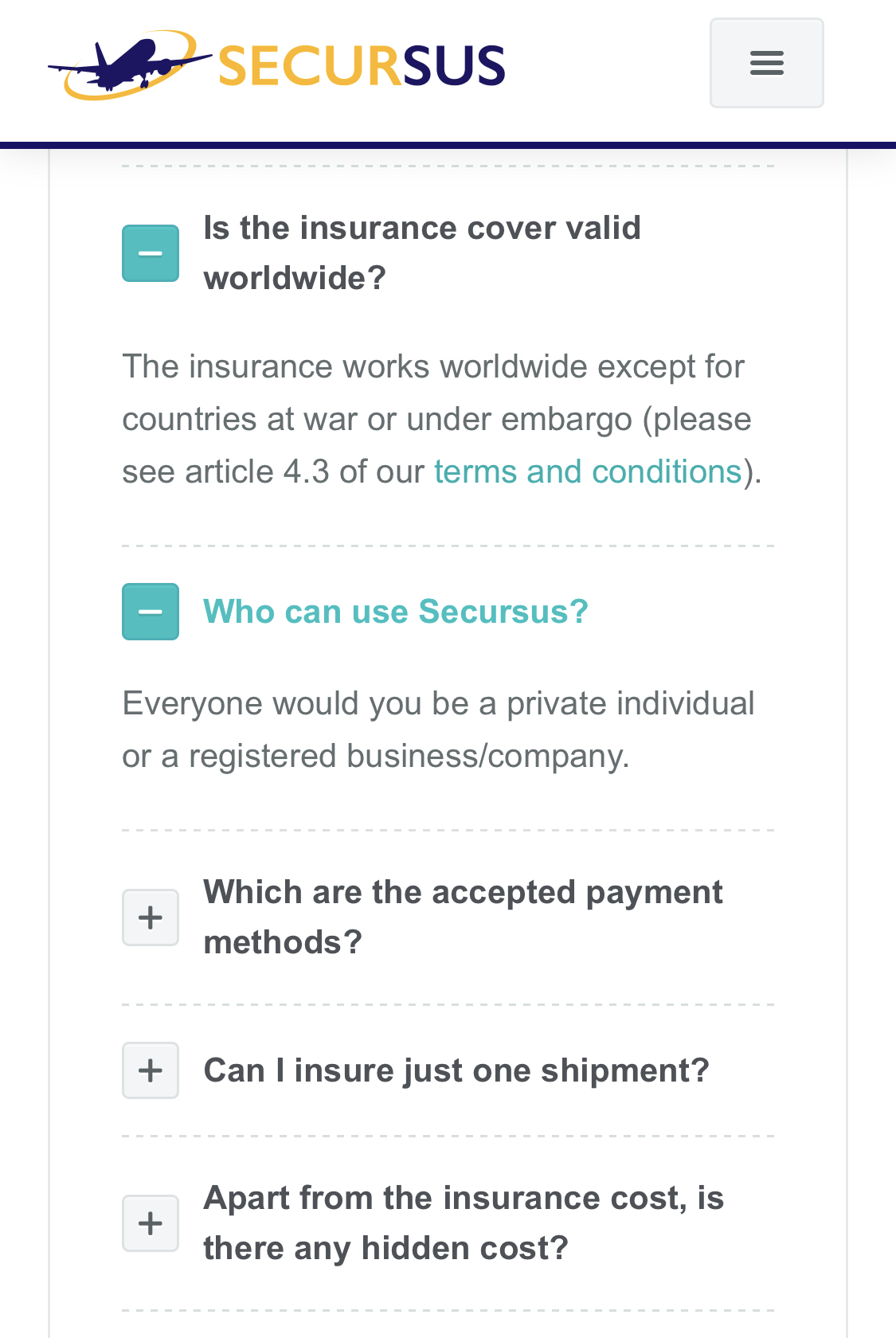Open the terms and conditions link
The height and width of the screenshot is (1338, 896).
(x=588, y=471)
